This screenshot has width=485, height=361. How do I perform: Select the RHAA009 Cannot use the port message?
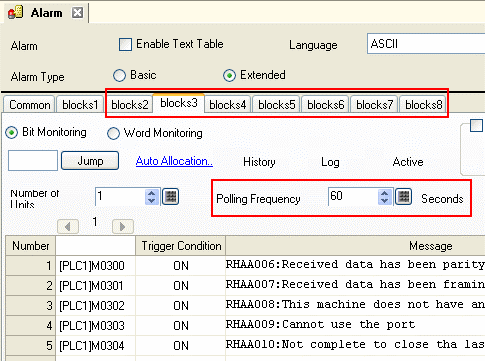coord(355,325)
